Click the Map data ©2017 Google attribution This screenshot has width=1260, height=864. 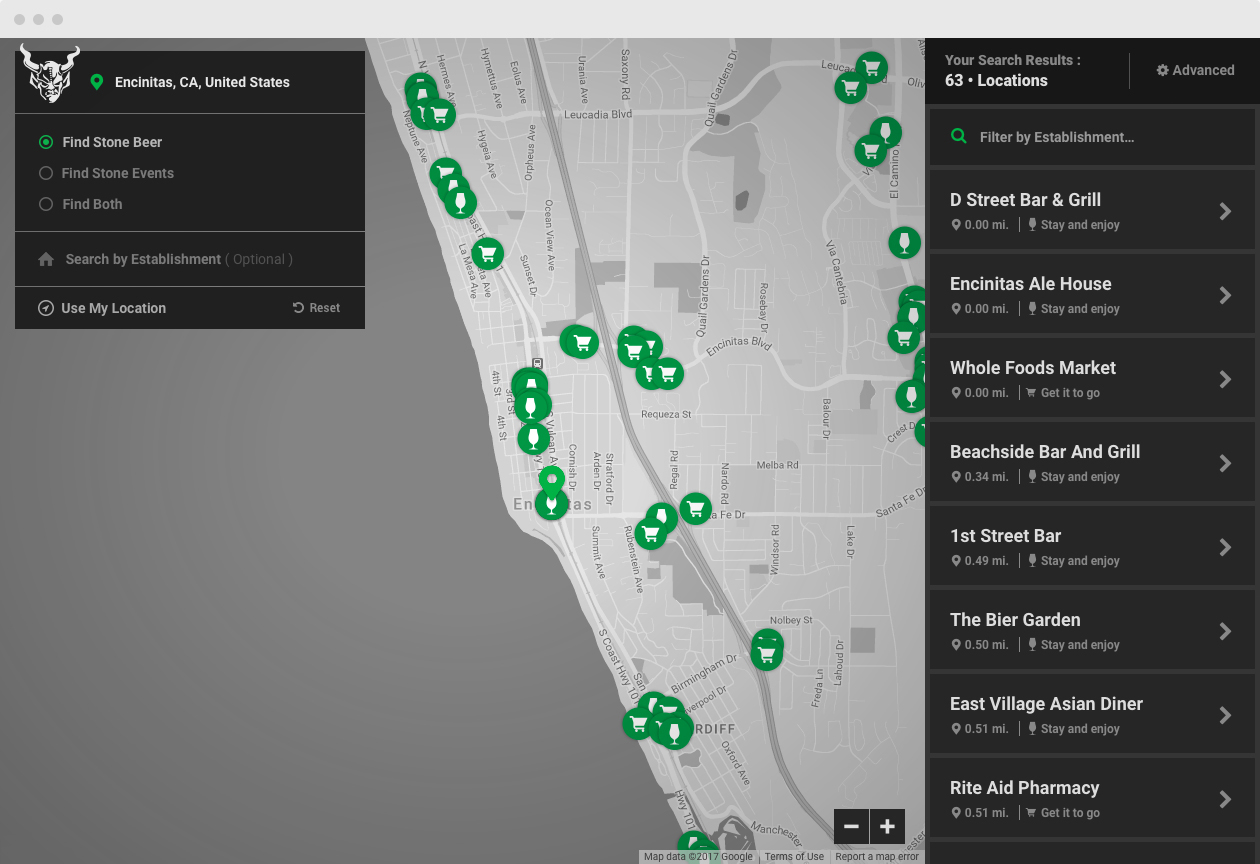[x=698, y=857]
